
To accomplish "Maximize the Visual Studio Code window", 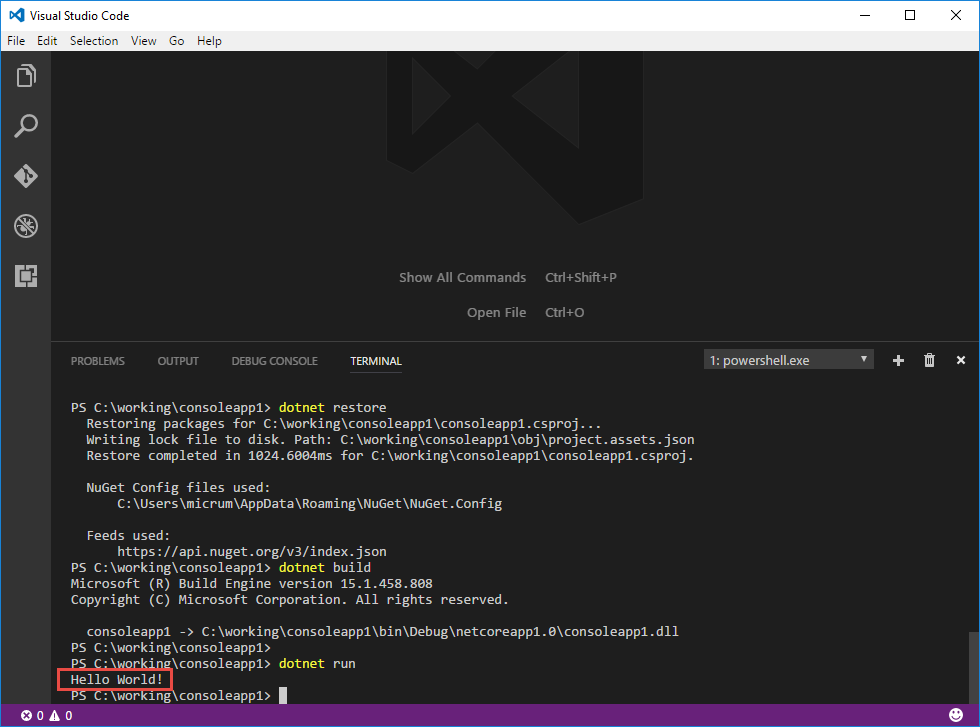I will [x=910, y=15].
